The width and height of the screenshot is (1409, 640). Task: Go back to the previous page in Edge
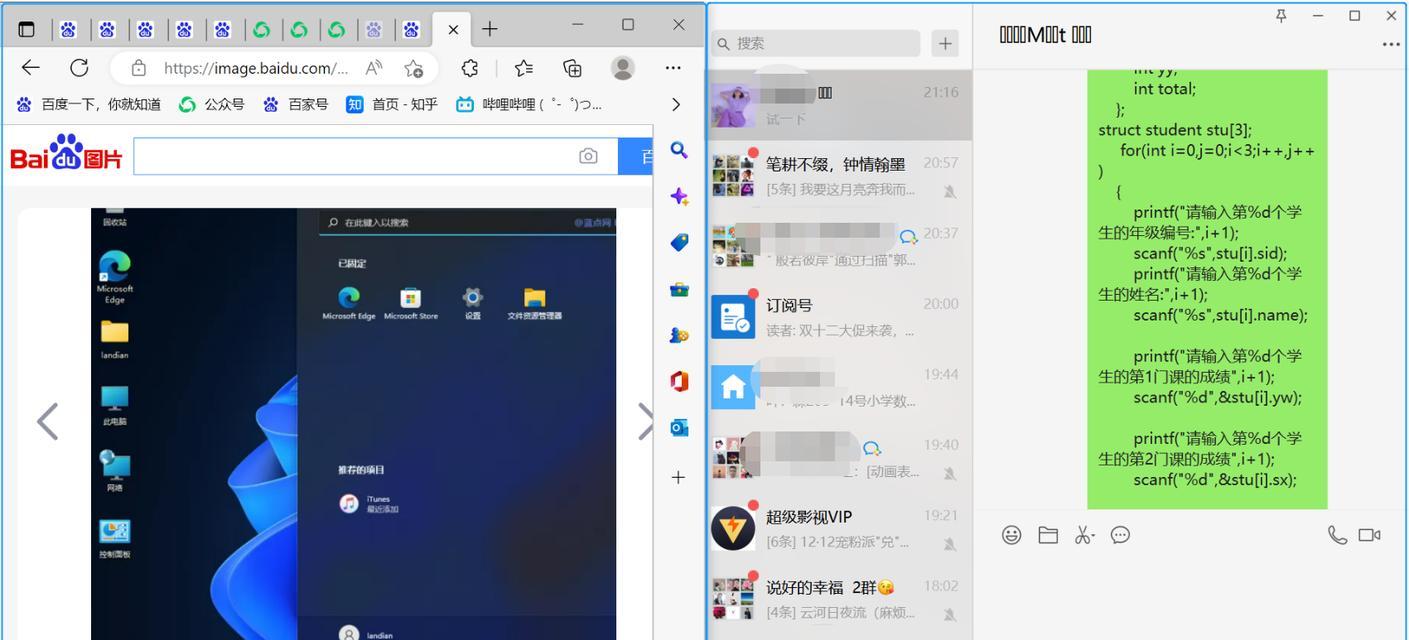pyautogui.click(x=31, y=68)
